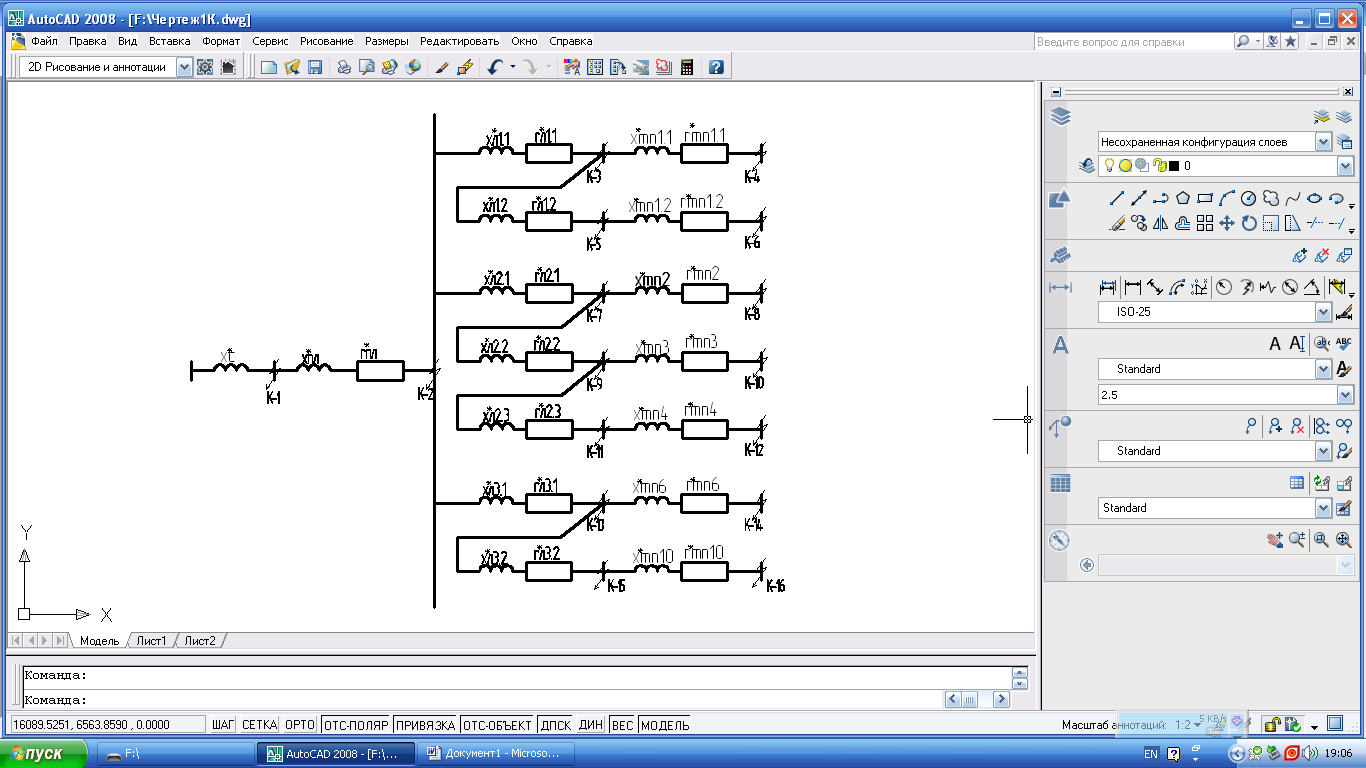Enable ПРИВЯЗКА object snap
Image resolution: width=1366 pixels, height=768 pixels.
[x=425, y=725]
